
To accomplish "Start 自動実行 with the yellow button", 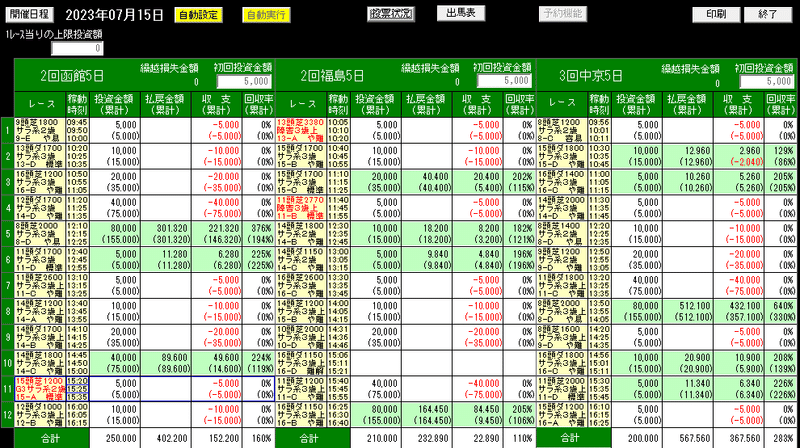I will (x=266, y=15).
